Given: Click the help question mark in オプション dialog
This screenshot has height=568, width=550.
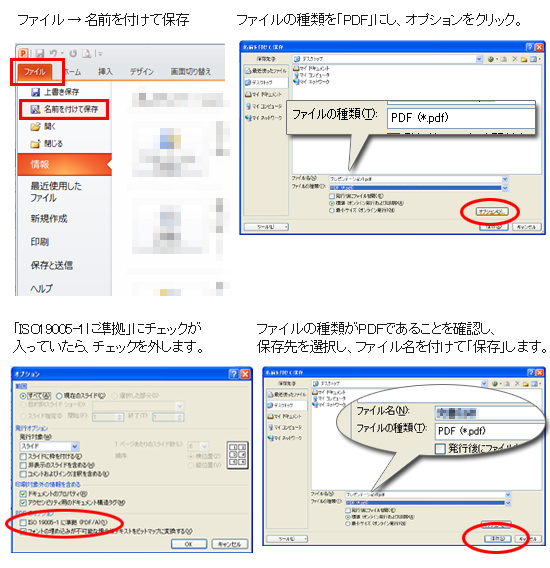Looking at the screenshot, I should (234, 373).
